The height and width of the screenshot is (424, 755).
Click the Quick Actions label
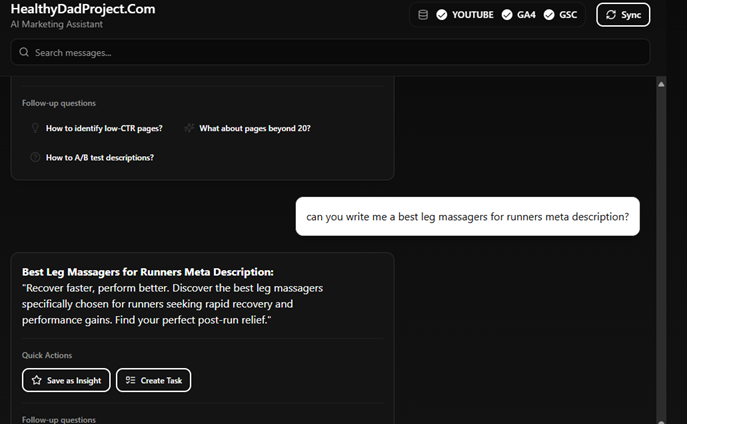tap(47, 355)
